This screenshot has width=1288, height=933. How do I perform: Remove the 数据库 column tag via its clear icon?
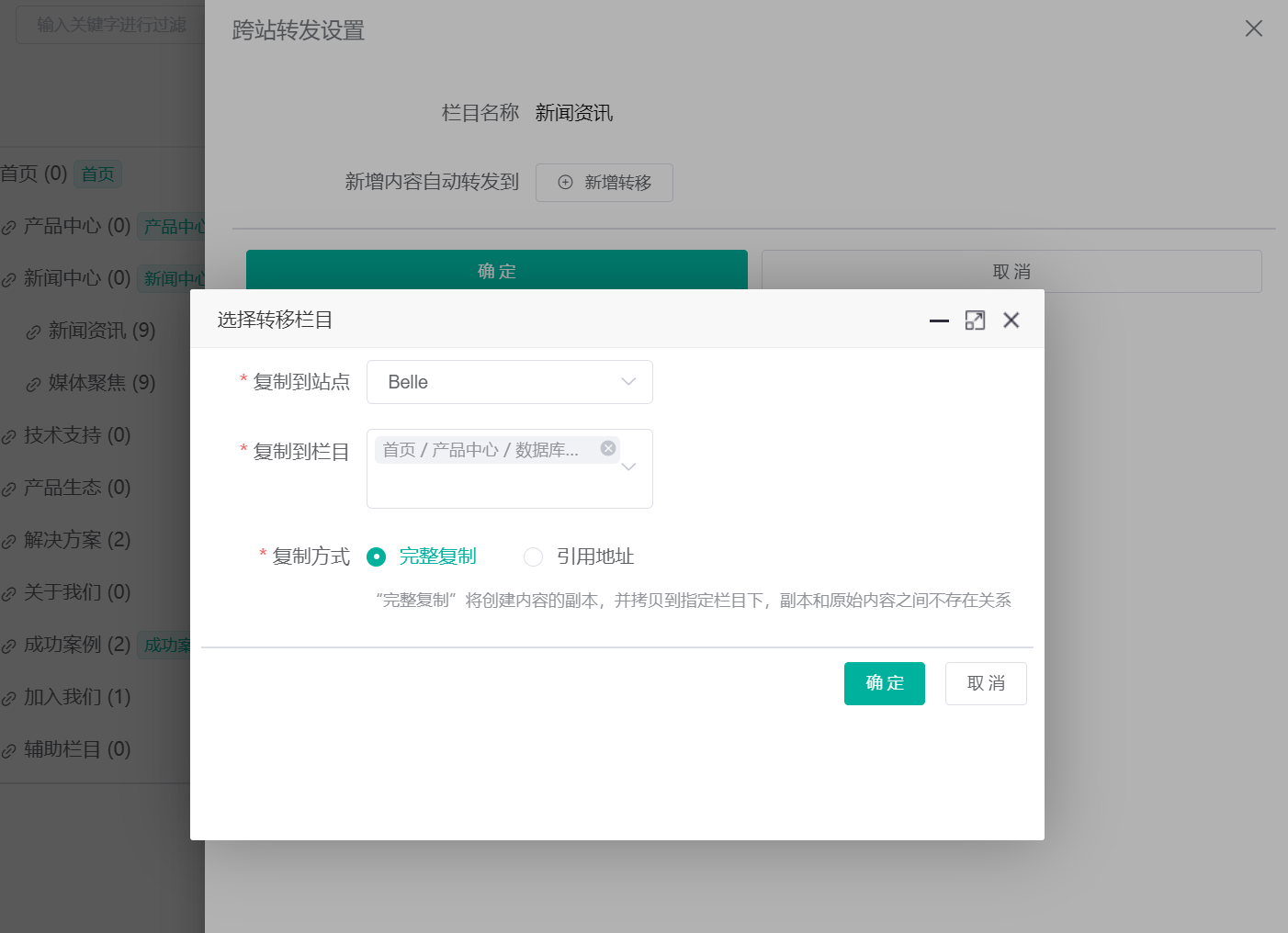(x=607, y=448)
